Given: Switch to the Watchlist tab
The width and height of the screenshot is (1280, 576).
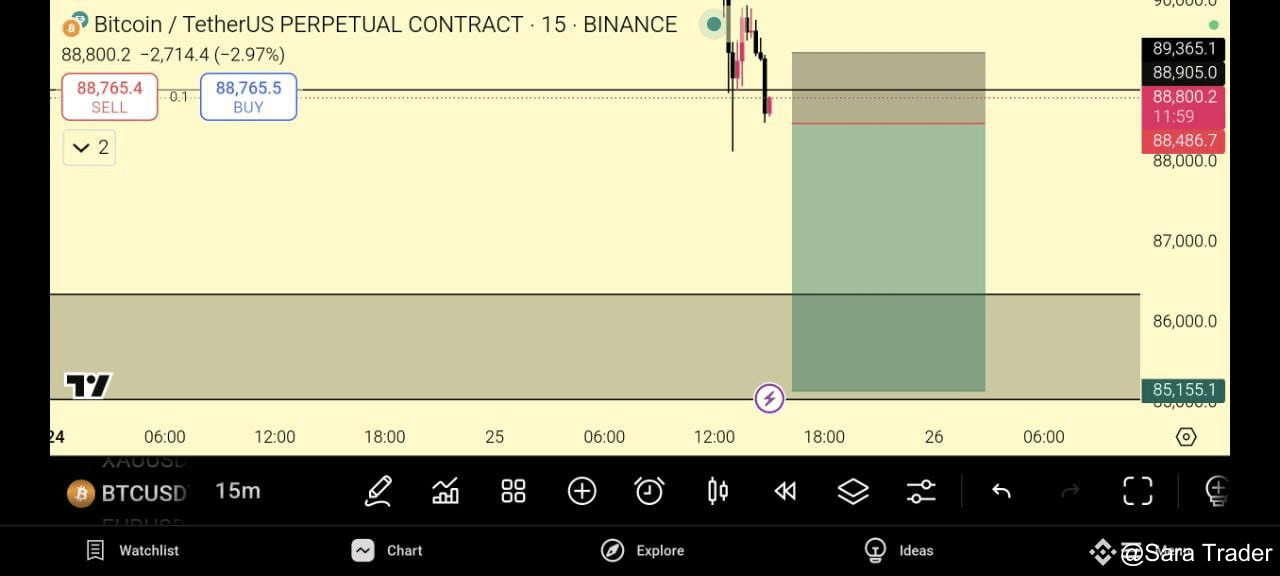Looking at the screenshot, I should 131,550.
